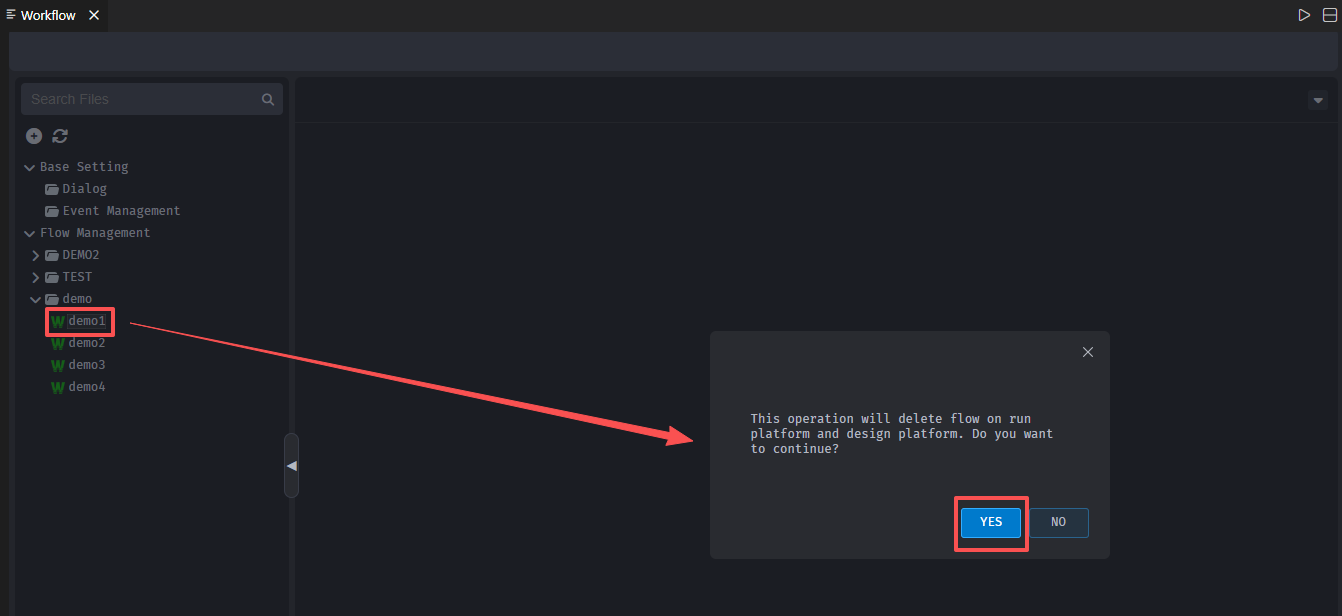Screen dimensions: 1342x616
Task: Open the dropdown arrow in editor header
Action: point(1318,100)
